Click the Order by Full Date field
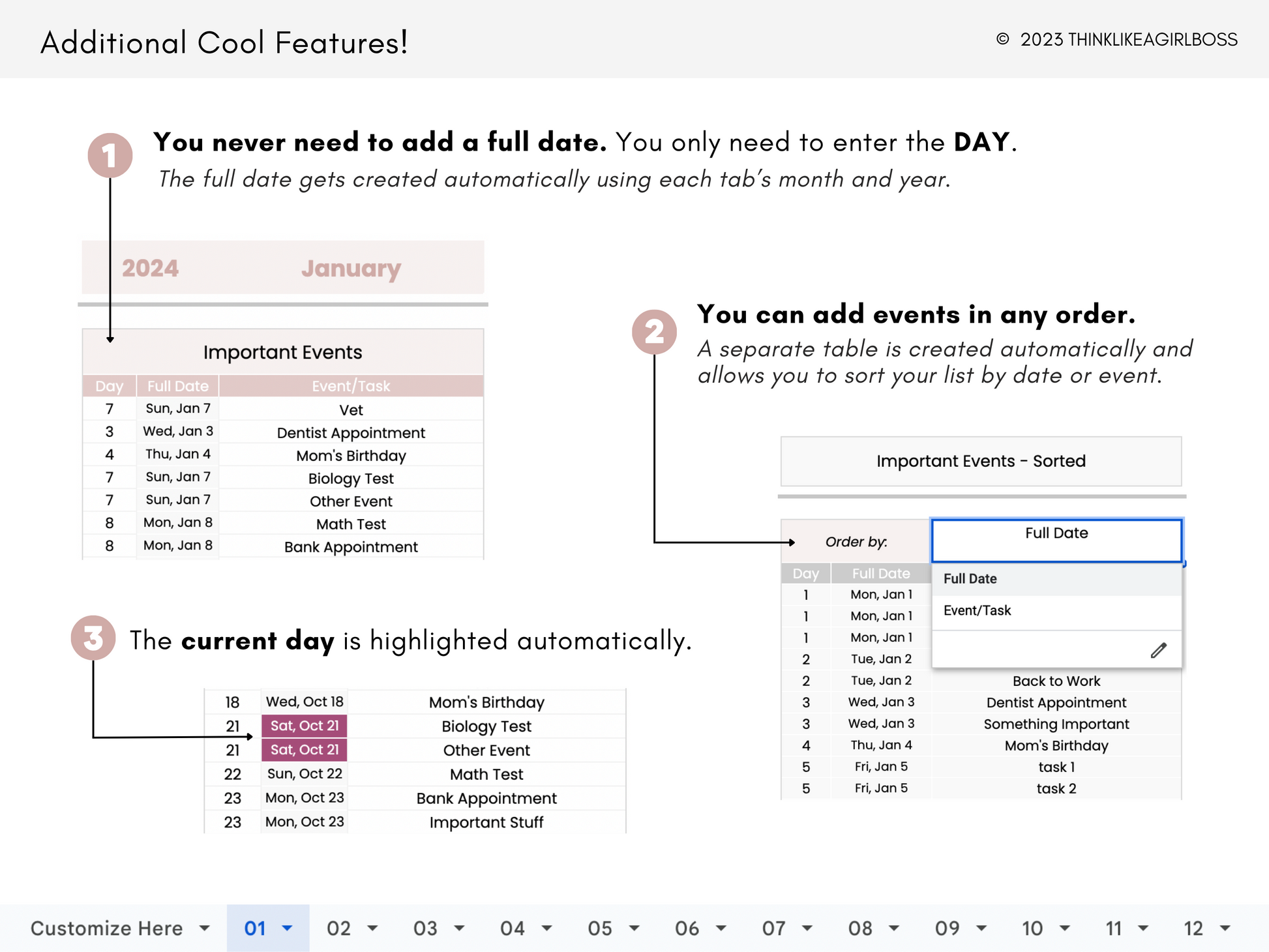Screen dimensions: 1269x952 pos(1056,540)
